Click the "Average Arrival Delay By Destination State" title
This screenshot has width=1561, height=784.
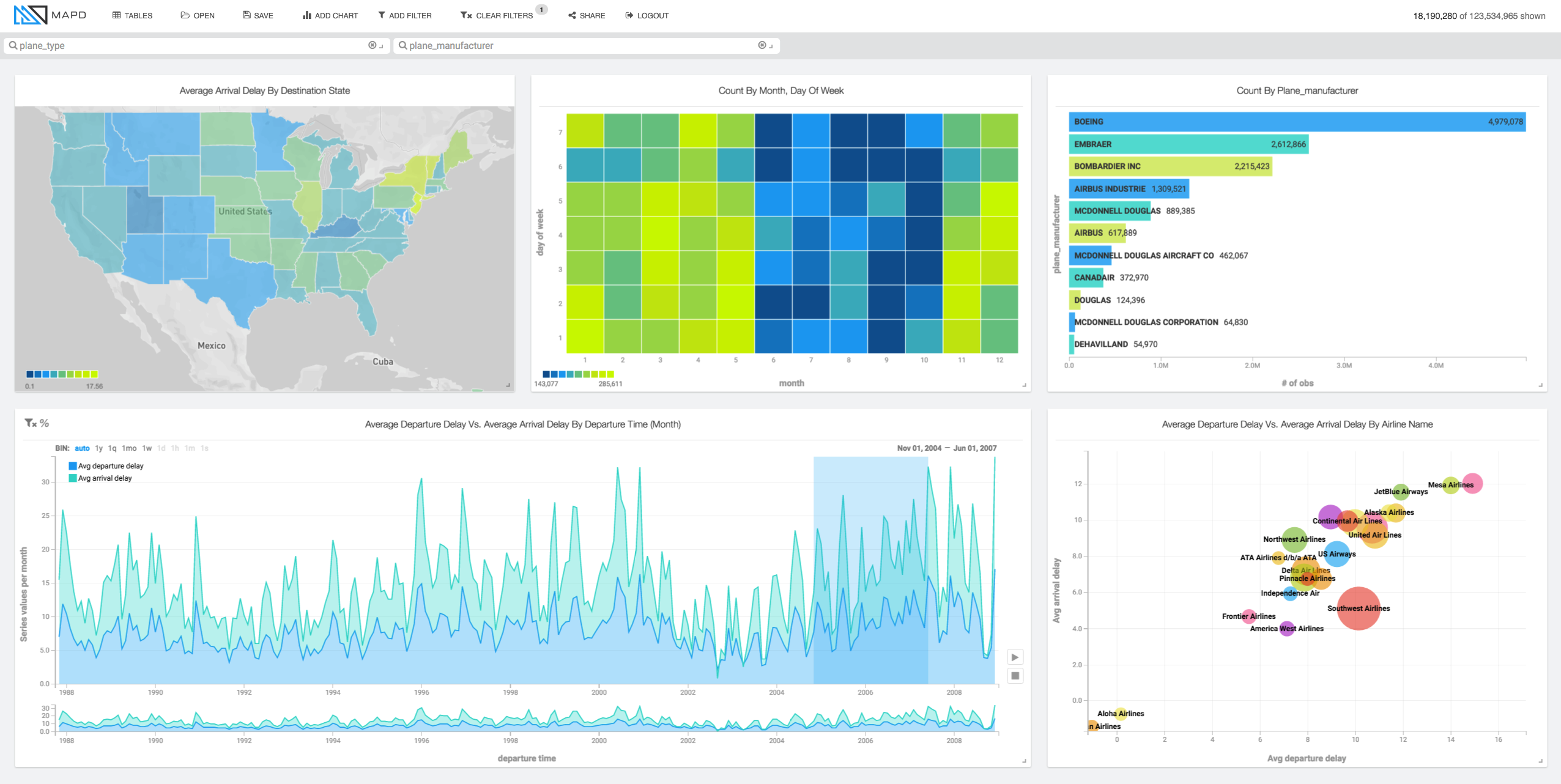click(264, 91)
